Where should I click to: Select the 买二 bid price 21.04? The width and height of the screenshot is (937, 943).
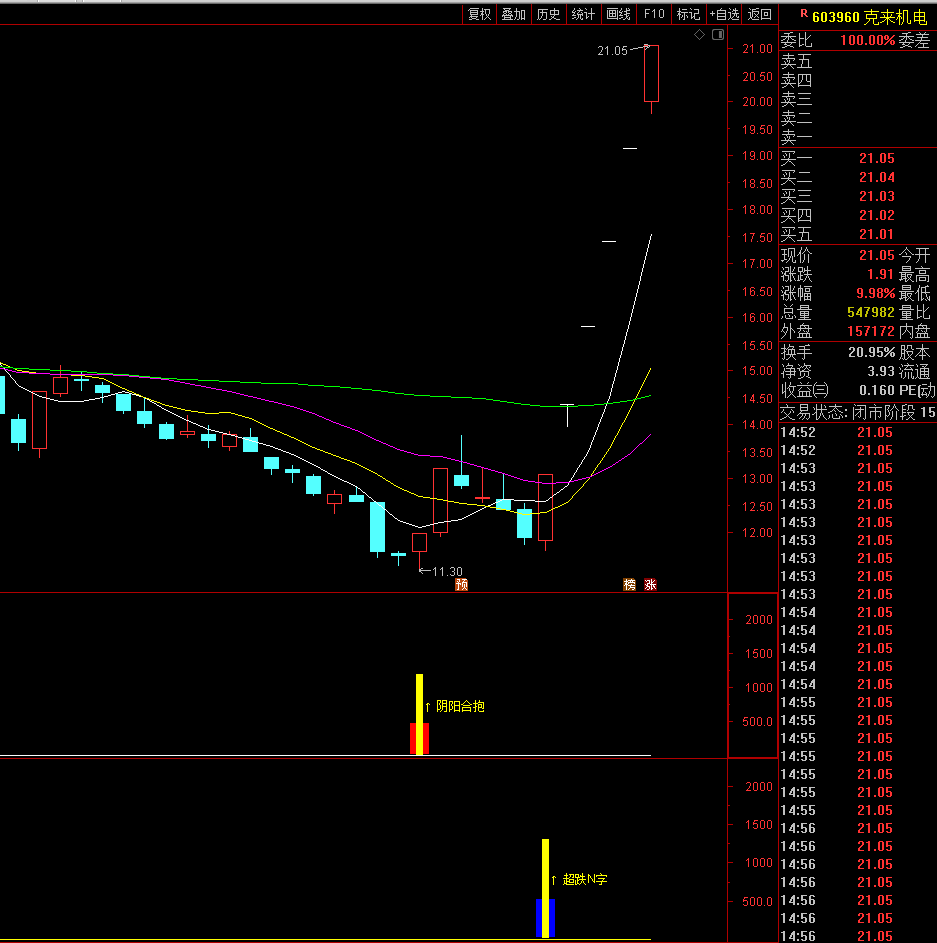click(x=877, y=177)
